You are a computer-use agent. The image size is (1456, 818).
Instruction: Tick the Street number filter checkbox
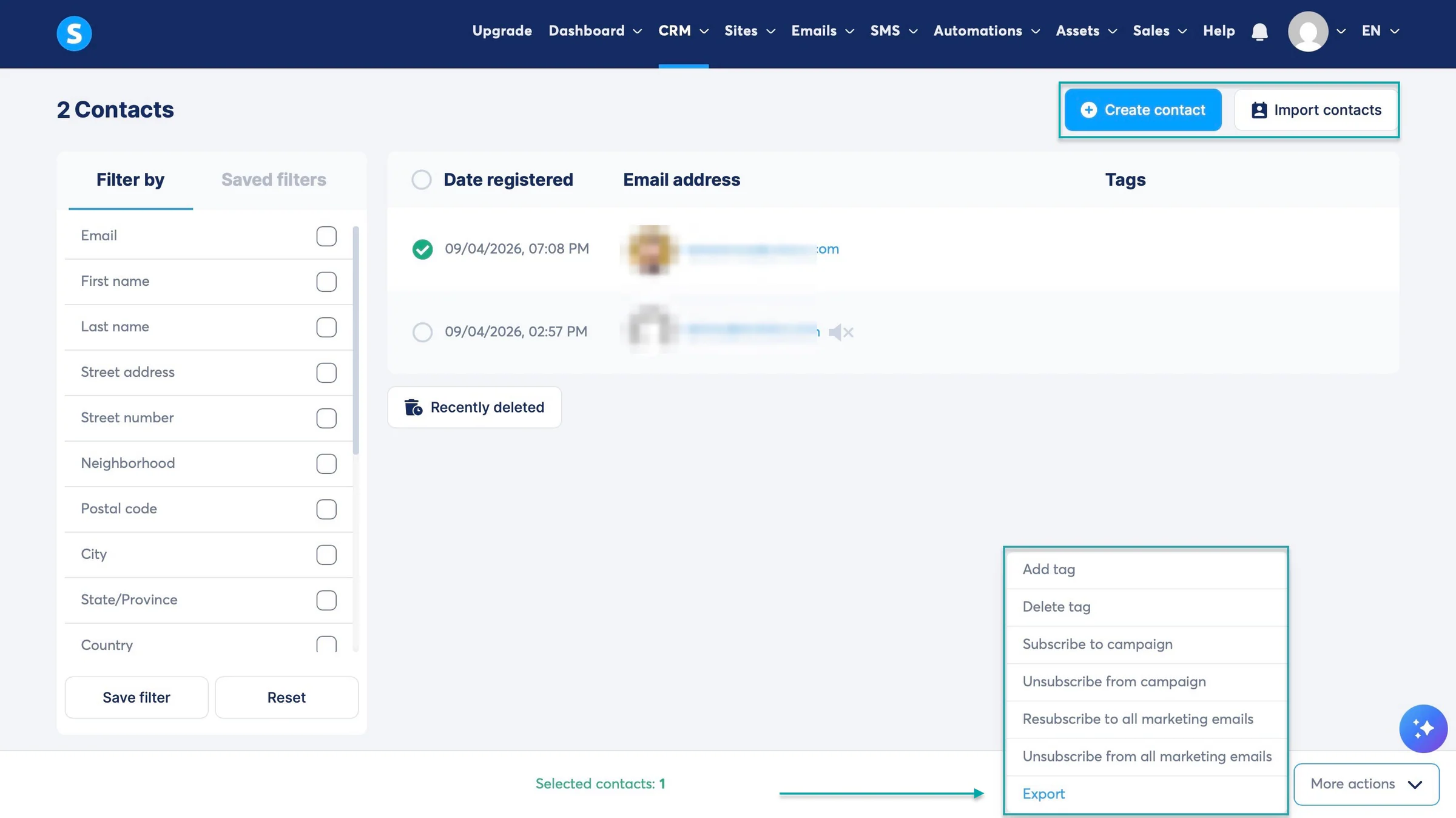(x=326, y=418)
